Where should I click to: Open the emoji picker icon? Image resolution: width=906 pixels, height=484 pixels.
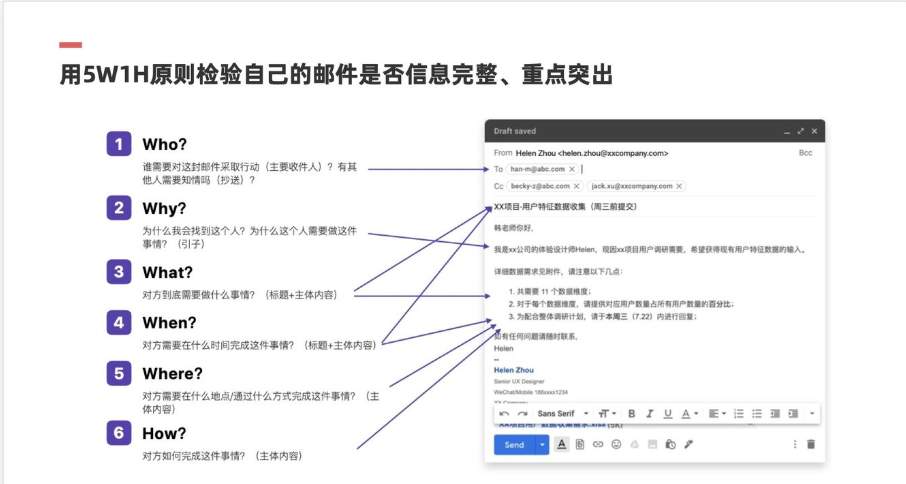[x=616, y=444]
